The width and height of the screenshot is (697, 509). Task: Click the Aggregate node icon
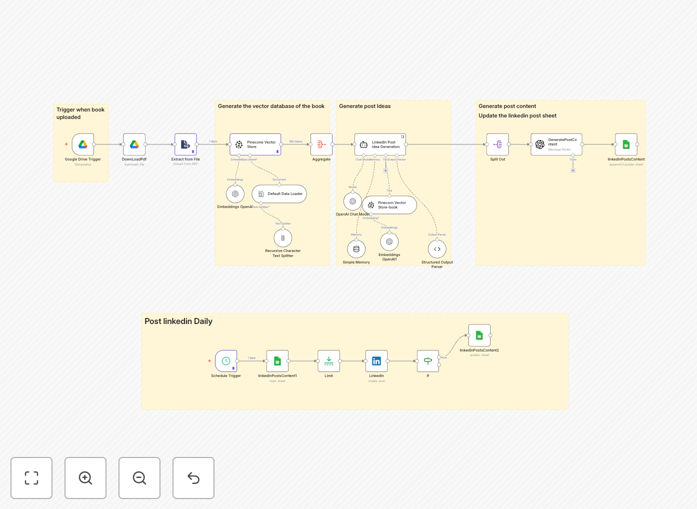click(321, 144)
